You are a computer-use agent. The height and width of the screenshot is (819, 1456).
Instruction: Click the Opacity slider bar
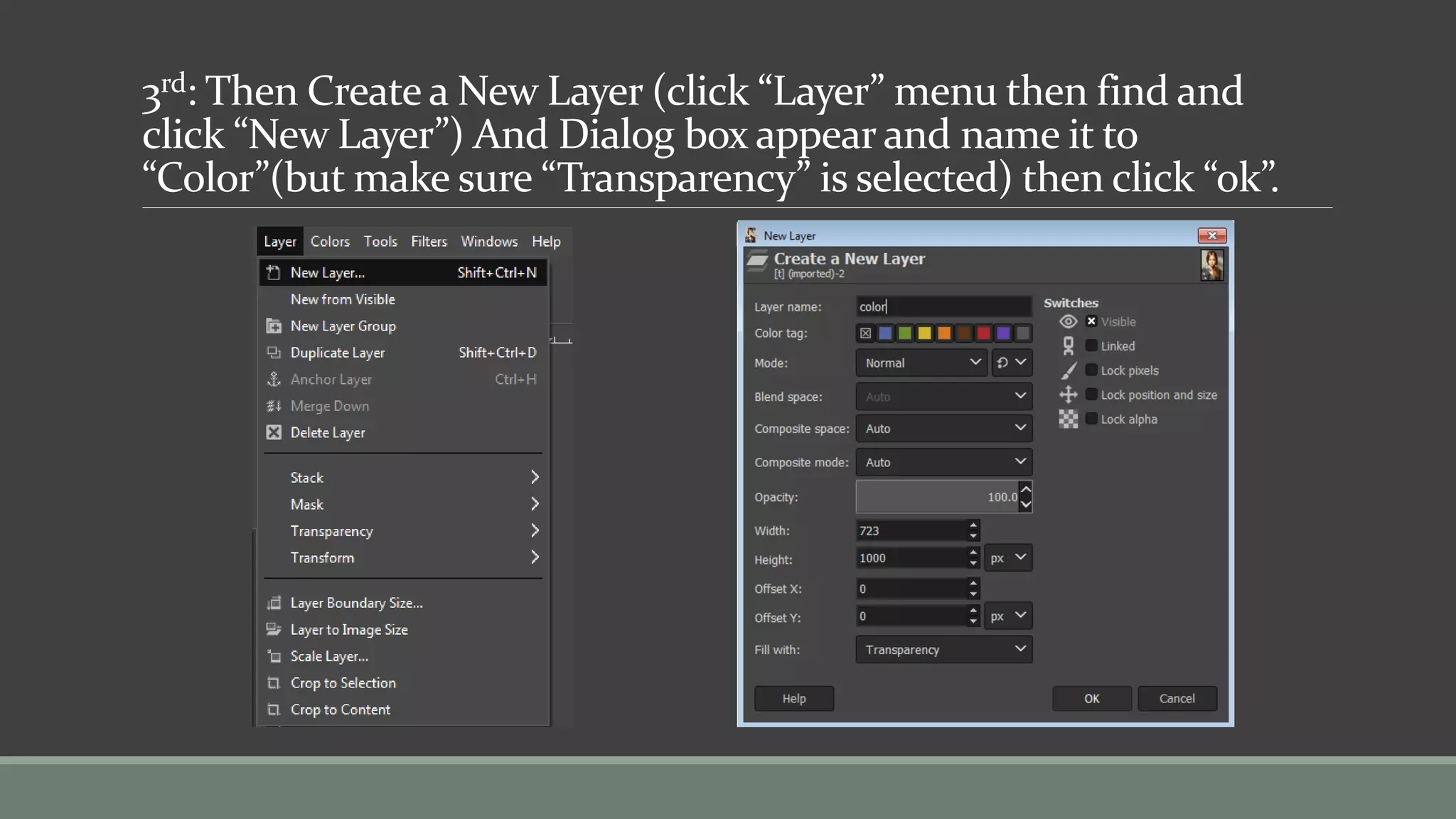(937, 497)
